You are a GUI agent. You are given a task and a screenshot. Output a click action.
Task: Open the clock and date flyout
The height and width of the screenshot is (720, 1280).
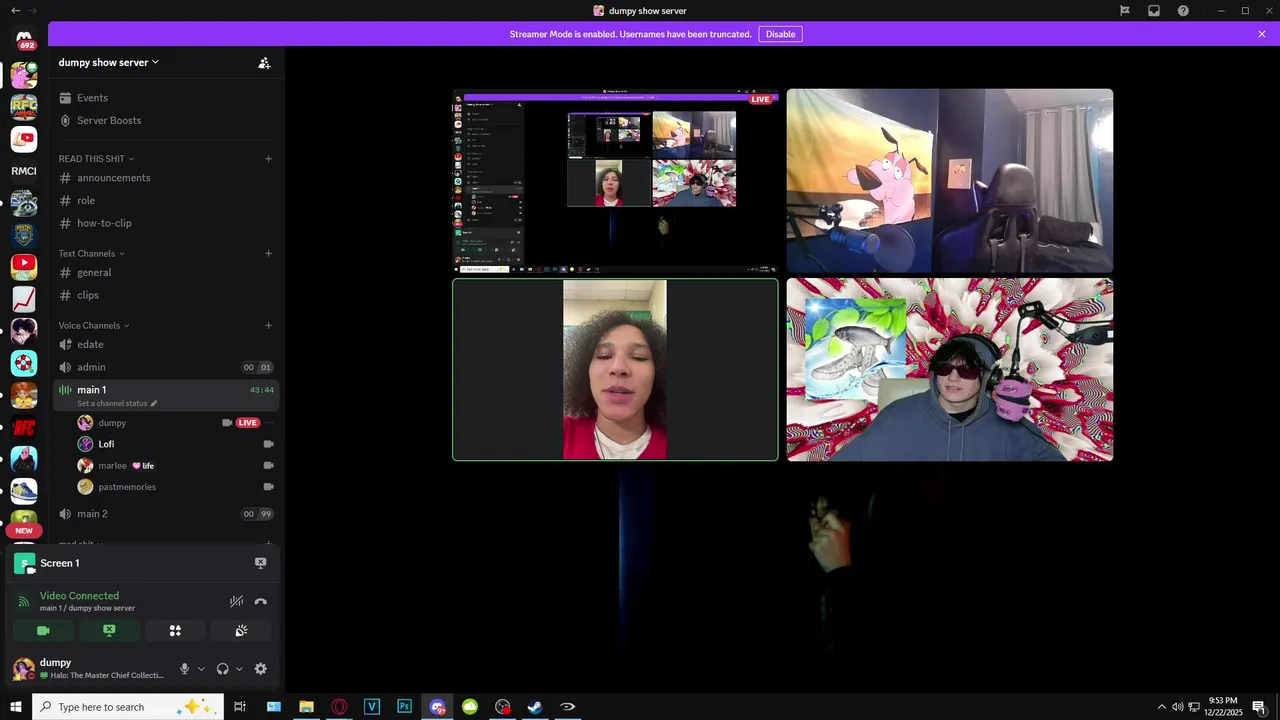[1223, 706]
